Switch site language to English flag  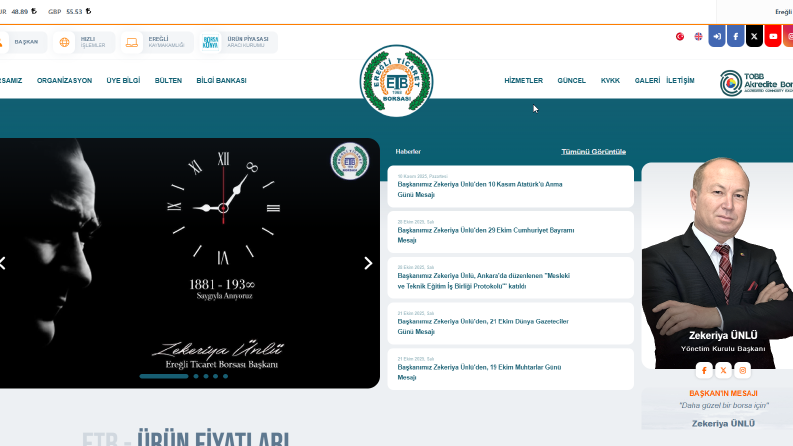click(698, 36)
